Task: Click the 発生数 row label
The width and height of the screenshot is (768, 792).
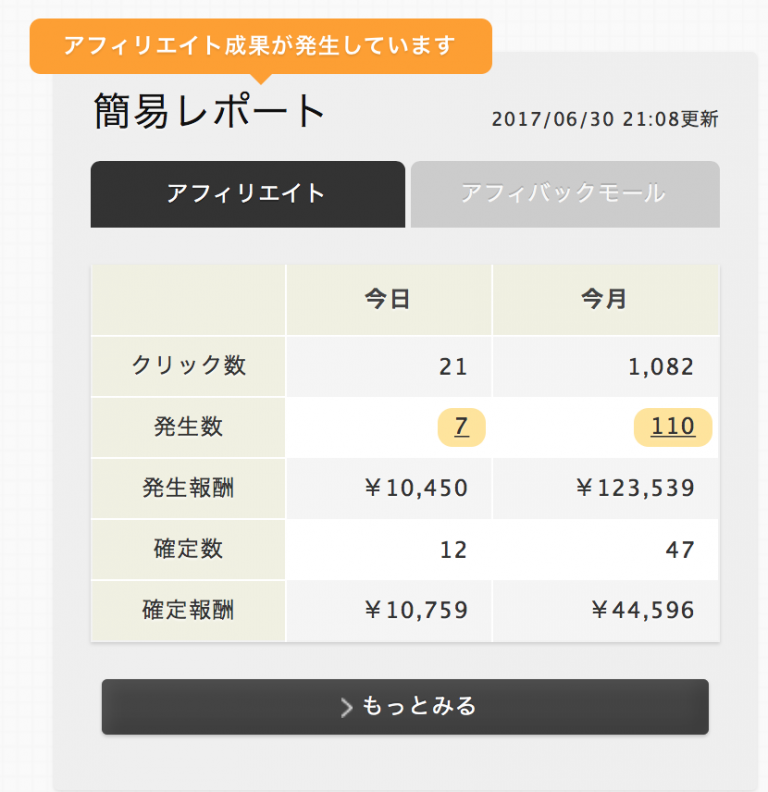Action: [188, 427]
